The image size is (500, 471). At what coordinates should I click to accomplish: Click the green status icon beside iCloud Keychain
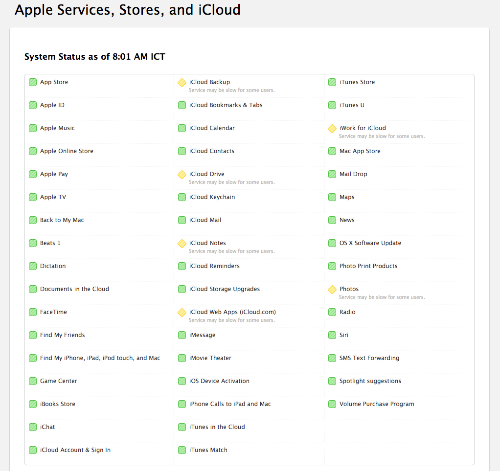(x=182, y=197)
